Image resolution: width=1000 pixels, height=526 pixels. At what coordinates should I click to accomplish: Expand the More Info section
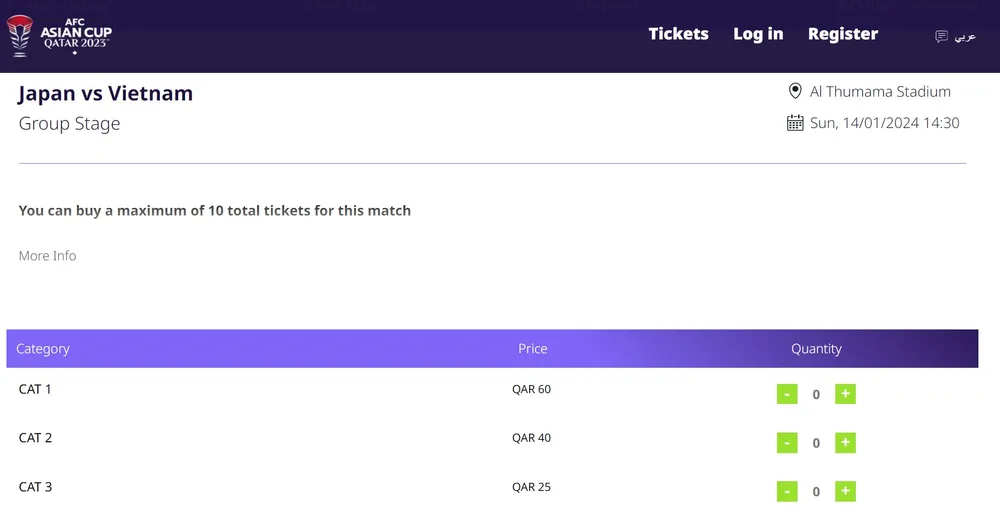click(x=47, y=256)
